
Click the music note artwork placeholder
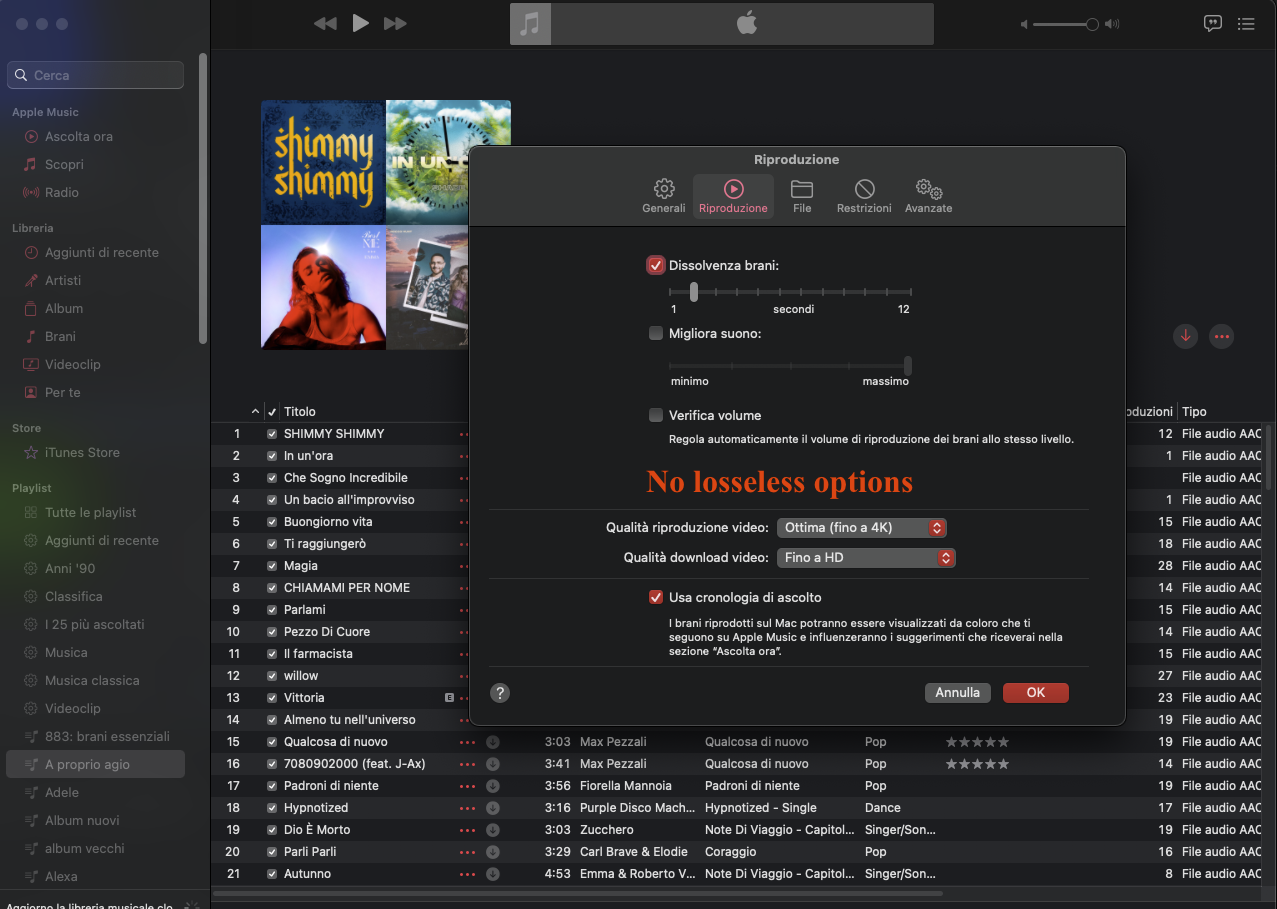(x=530, y=24)
